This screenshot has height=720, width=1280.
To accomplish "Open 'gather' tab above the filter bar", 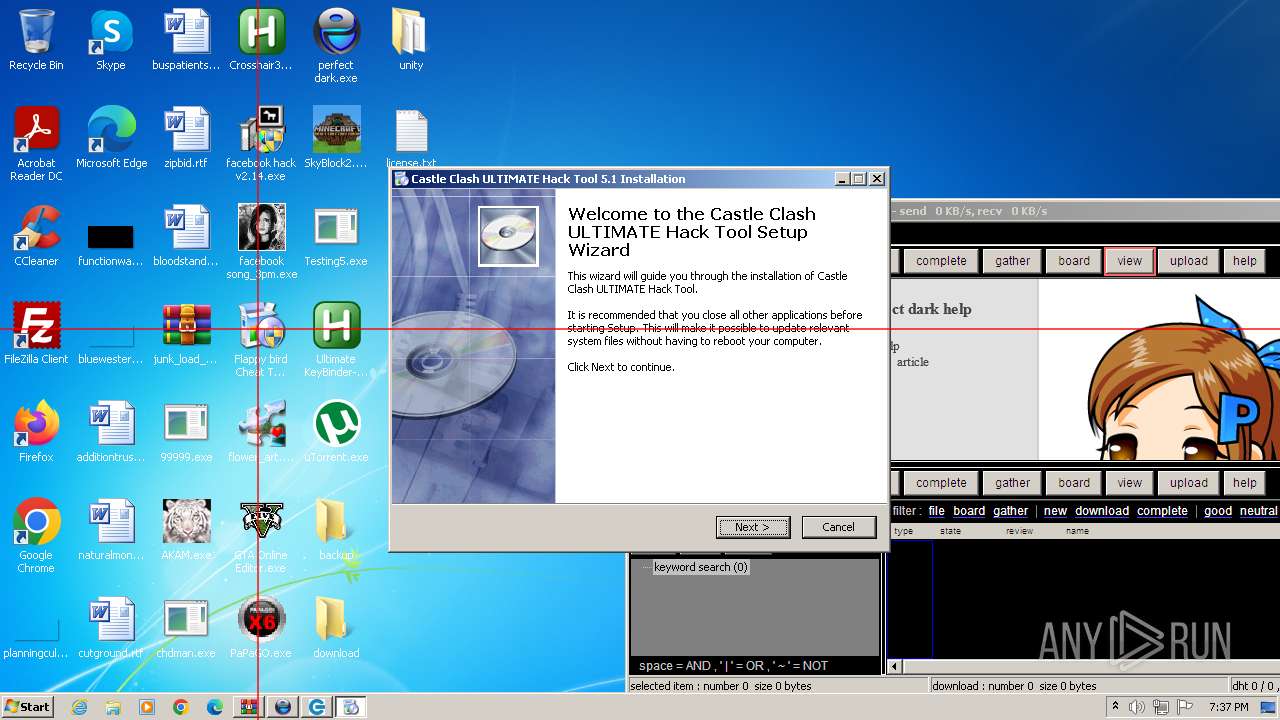I will pos(1012,483).
